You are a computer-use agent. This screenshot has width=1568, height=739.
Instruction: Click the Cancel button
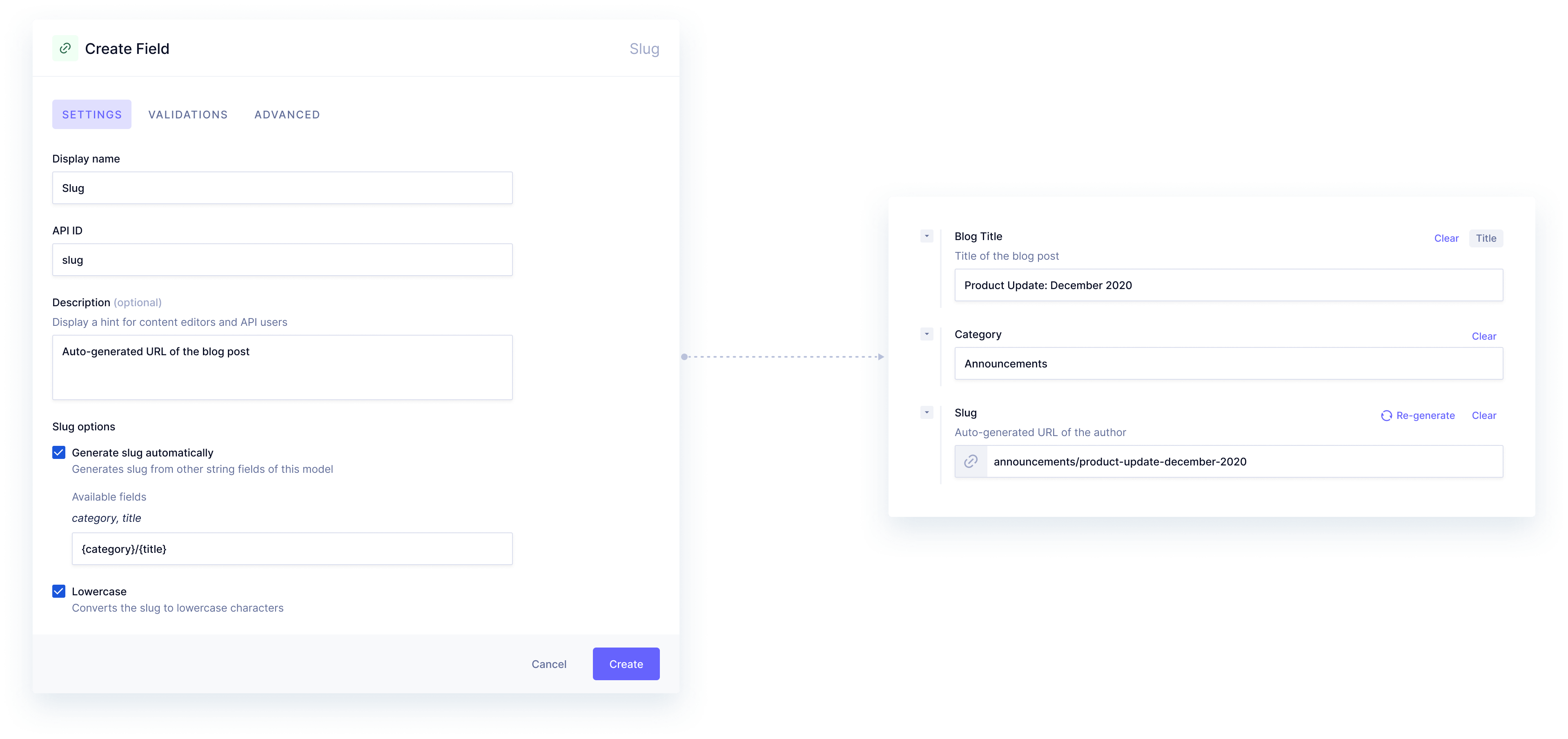pos(548,663)
